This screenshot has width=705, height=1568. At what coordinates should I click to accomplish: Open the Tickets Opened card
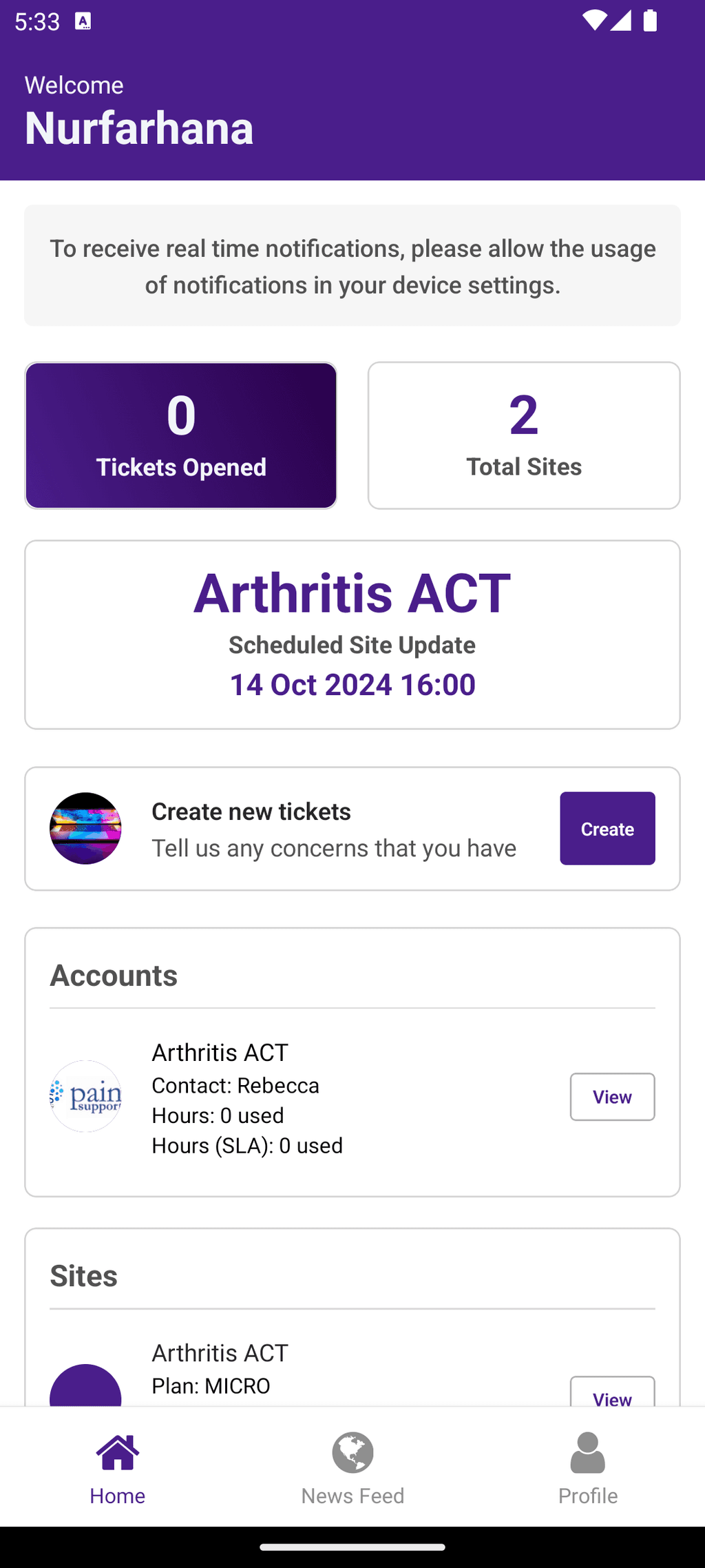181,435
